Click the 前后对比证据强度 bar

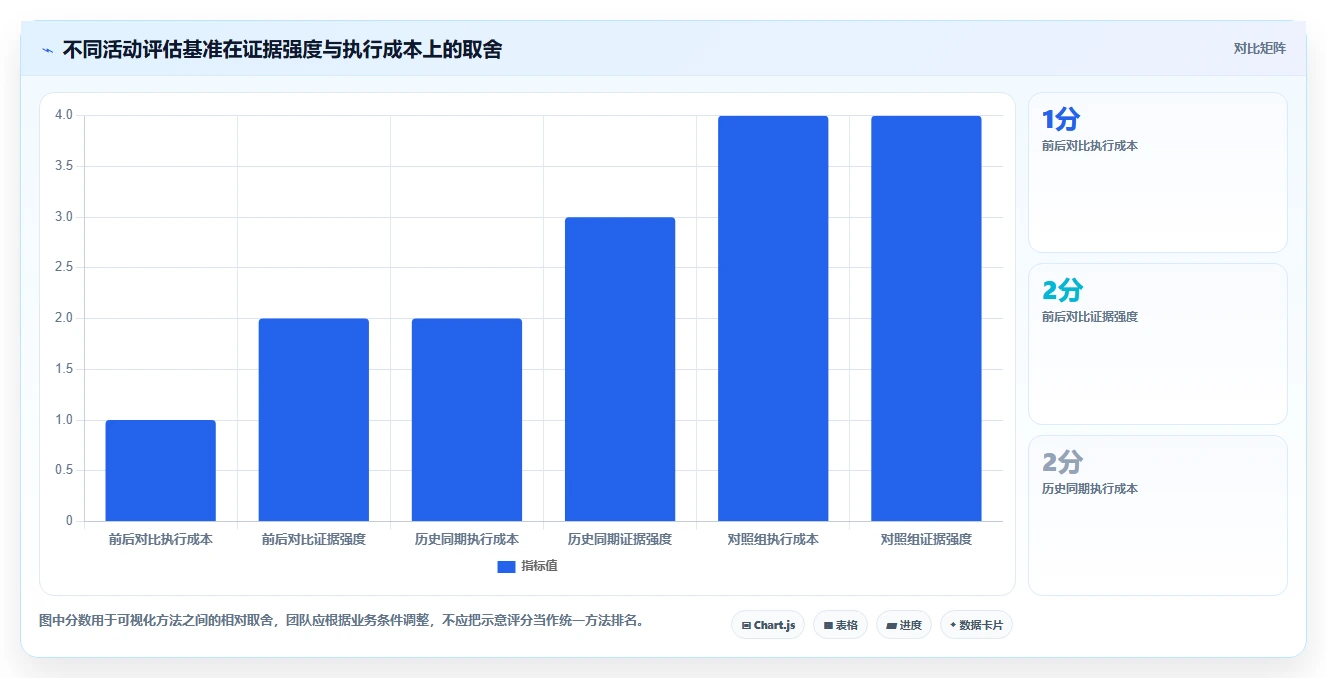click(x=314, y=420)
